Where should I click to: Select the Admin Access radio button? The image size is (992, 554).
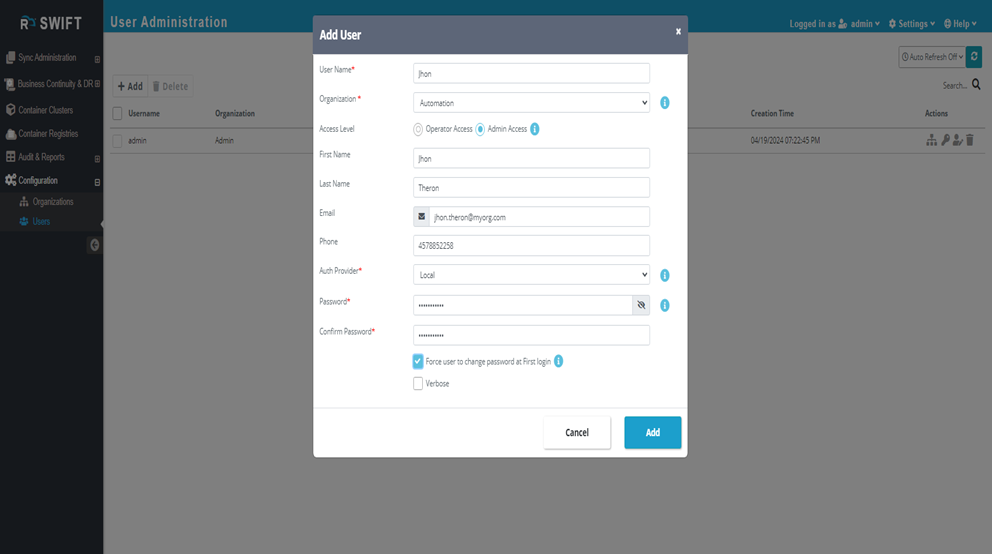[480, 129]
